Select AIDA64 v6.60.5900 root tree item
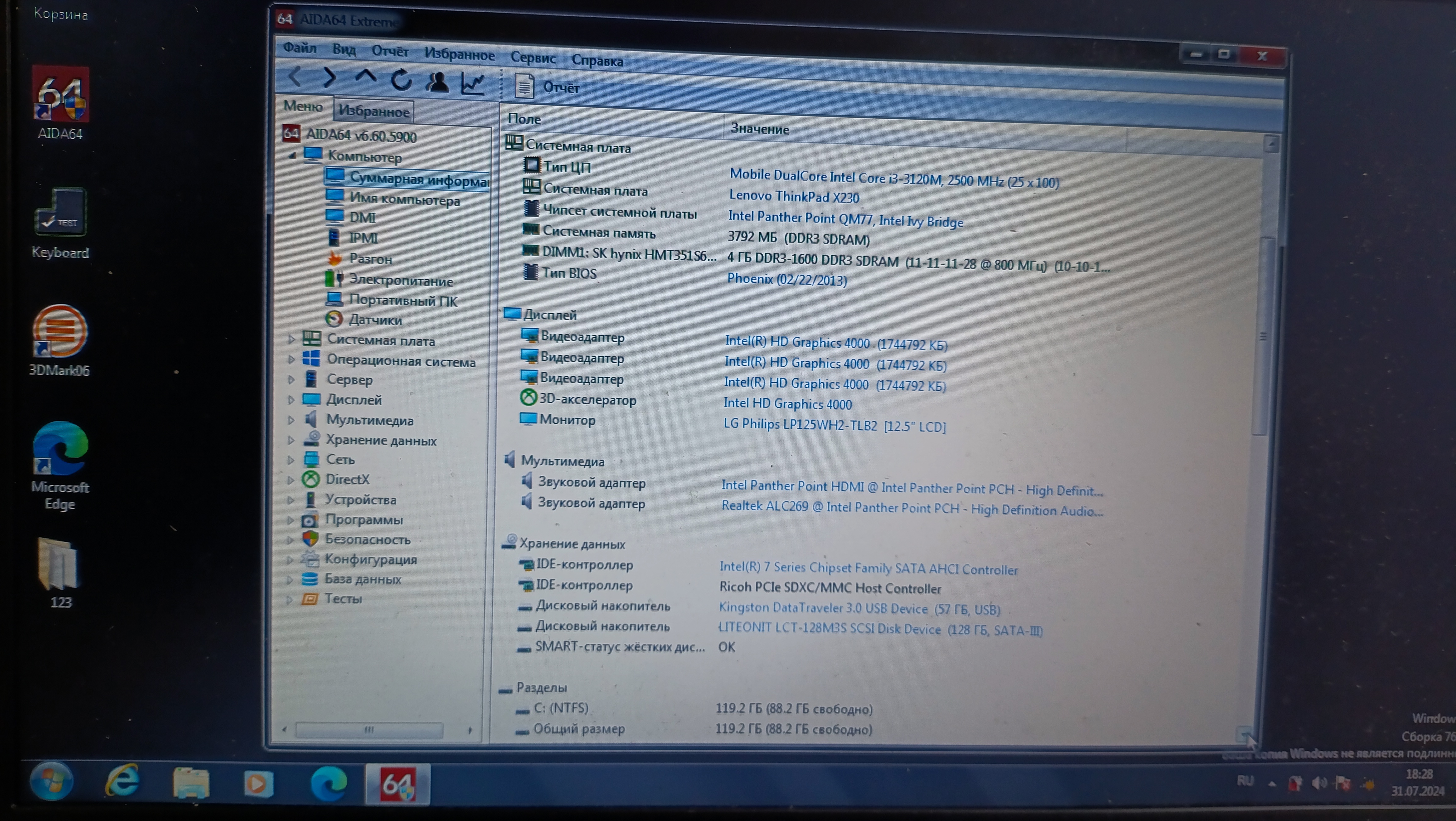This screenshot has width=1456, height=821. [x=350, y=135]
